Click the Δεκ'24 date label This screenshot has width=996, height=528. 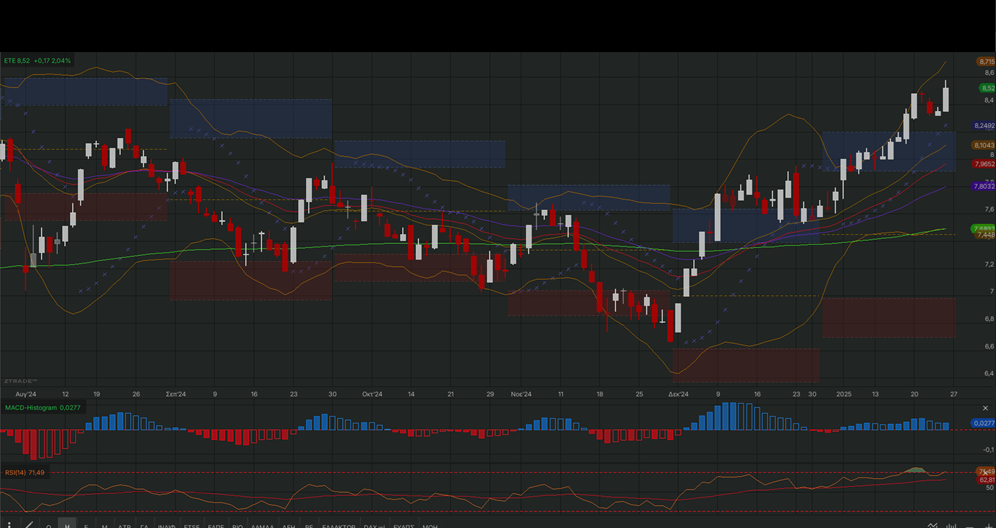678,395
